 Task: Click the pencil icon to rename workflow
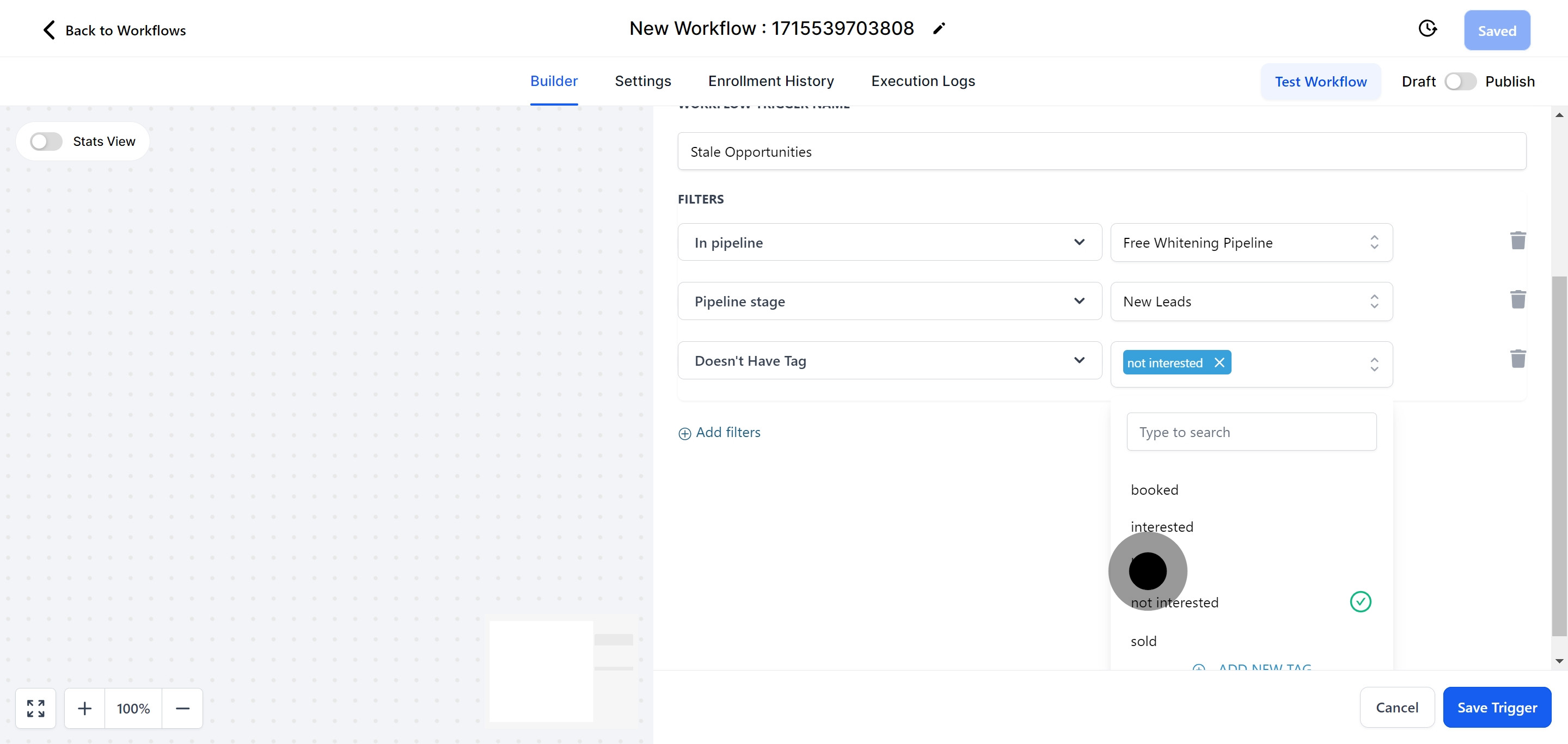click(939, 29)
